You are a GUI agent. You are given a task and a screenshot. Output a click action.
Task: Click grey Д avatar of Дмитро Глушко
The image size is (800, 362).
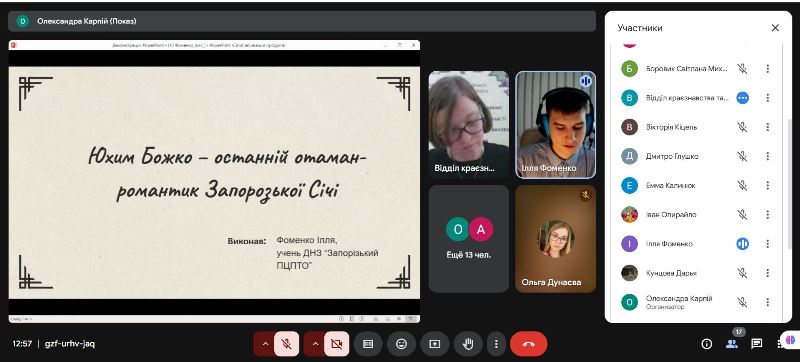630,156
